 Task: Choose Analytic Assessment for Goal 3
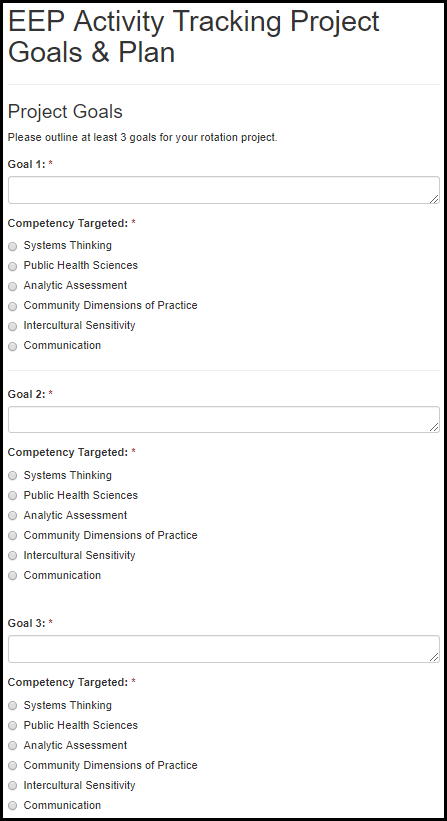tap(13, 746)
